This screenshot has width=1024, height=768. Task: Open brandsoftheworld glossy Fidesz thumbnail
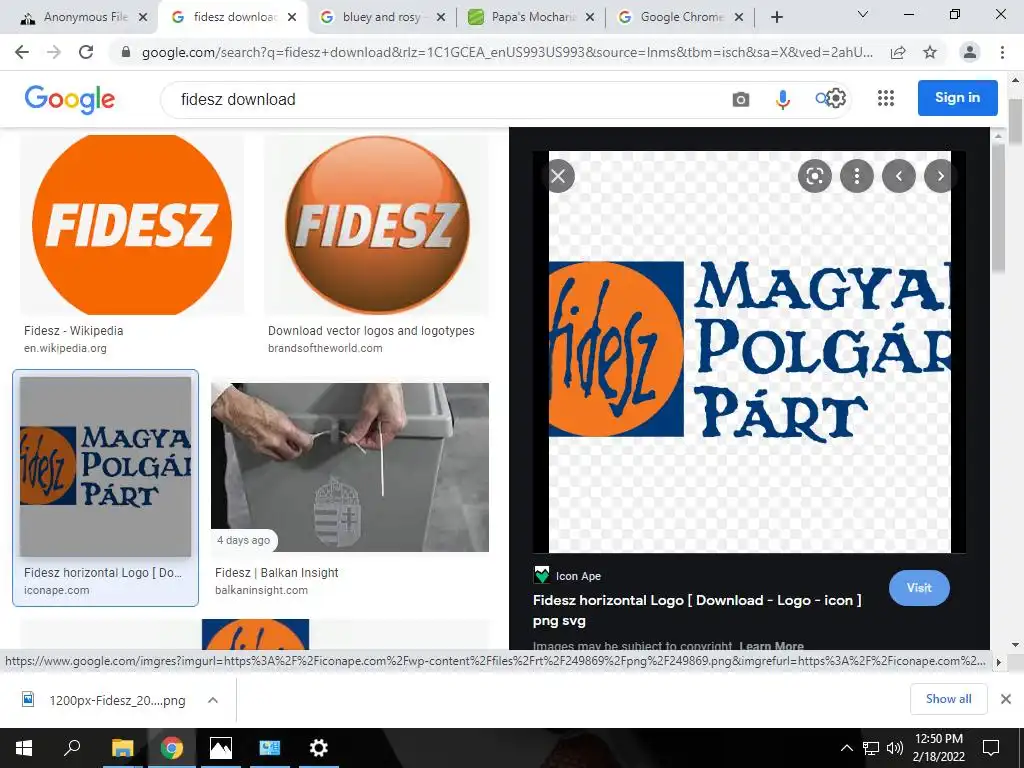[376, 225]
